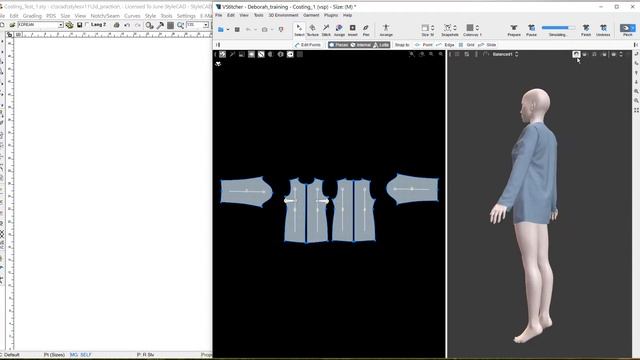Click the MG: SELF status bar text
The height and width of the screenshot is (360, 640).
click(80, 355)
